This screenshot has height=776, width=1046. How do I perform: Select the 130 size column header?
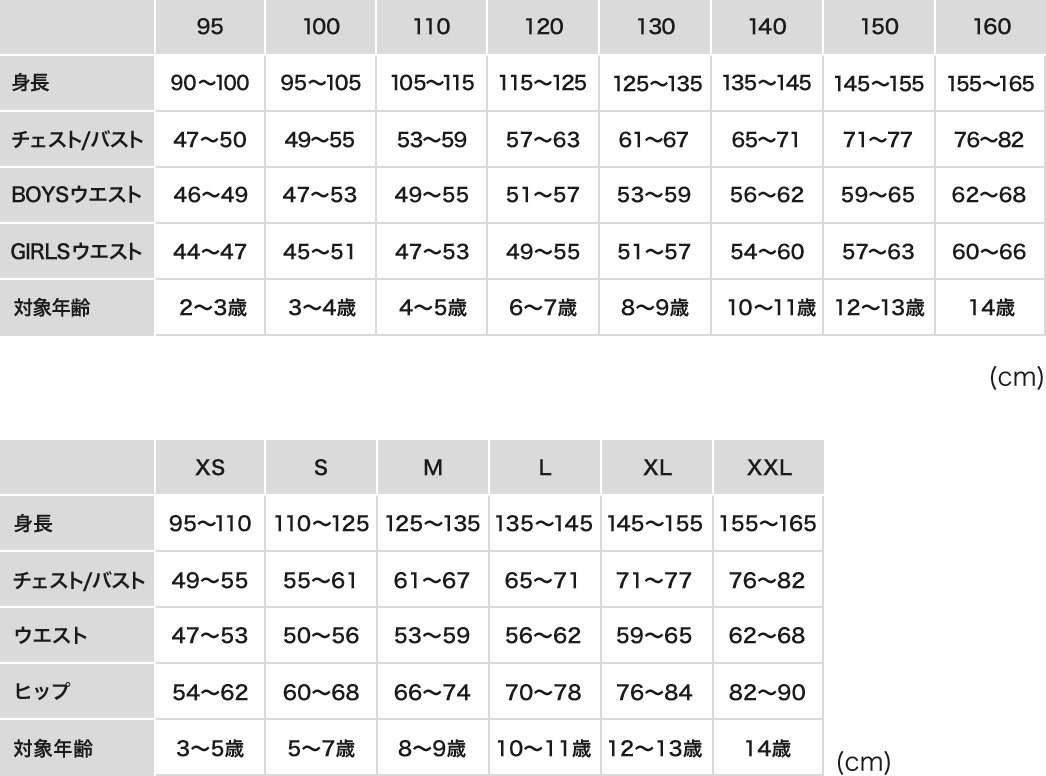(656, 27)
